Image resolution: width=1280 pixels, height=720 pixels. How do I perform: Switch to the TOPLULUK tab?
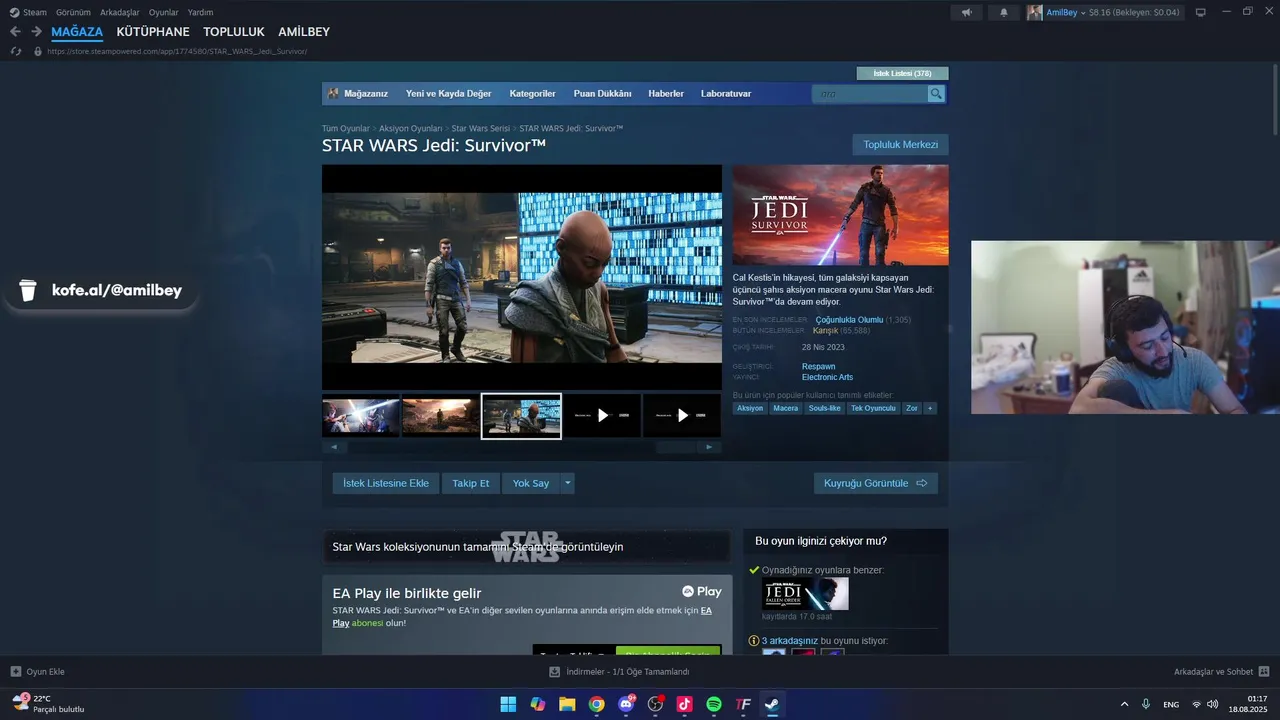234,32
